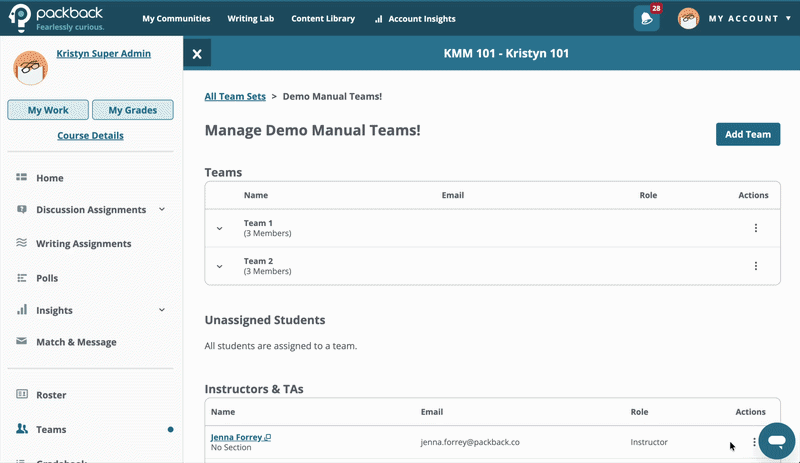Click the Roster sidebar icon
This screenshot has width=800, height=463.
click(x=22, y=394)
